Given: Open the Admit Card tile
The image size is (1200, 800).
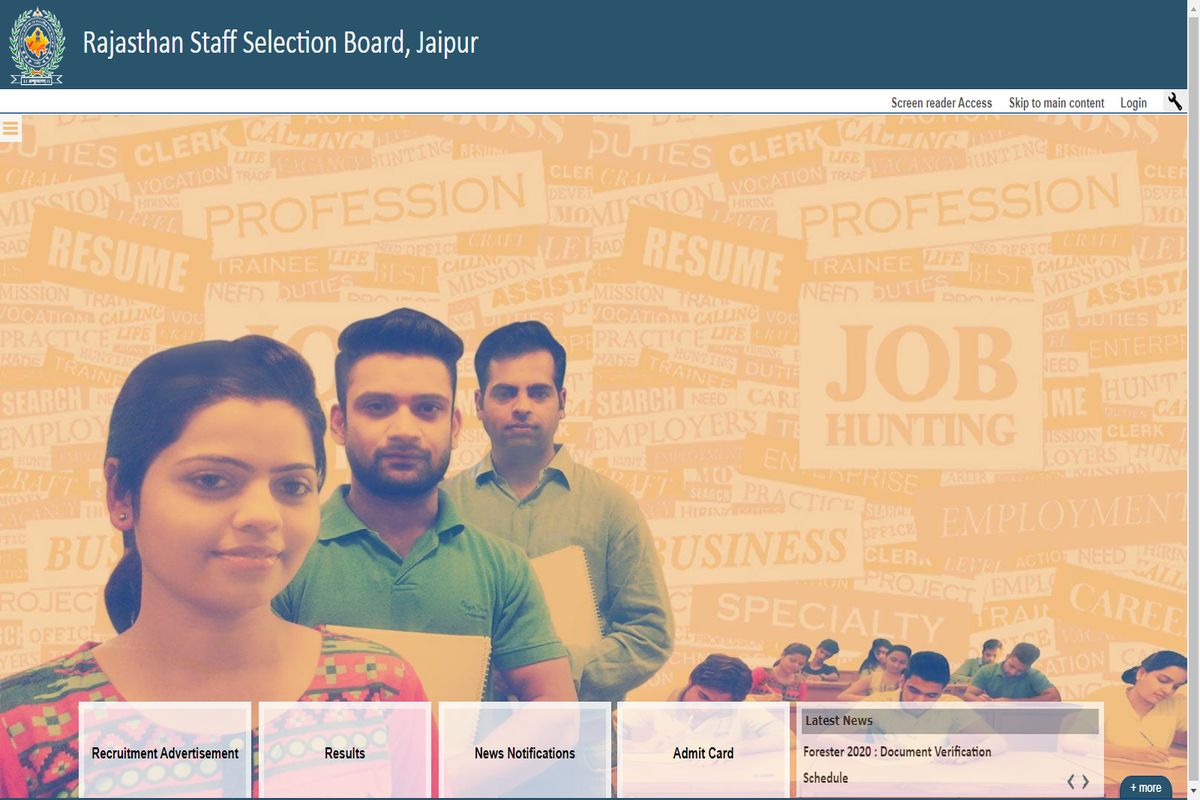Looking at the screenshot, I should [x=703, y=752].
